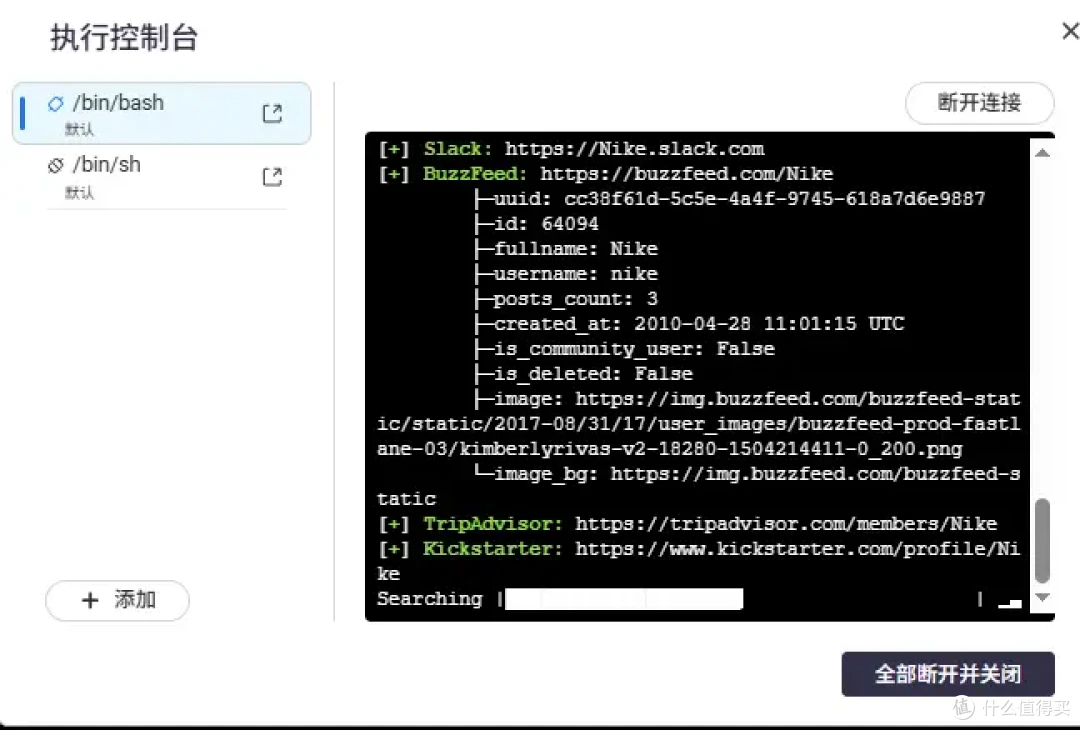Click terminal scrollbar up arrow
This screenshot has height=730, width=1080.
coord(1043,153)
